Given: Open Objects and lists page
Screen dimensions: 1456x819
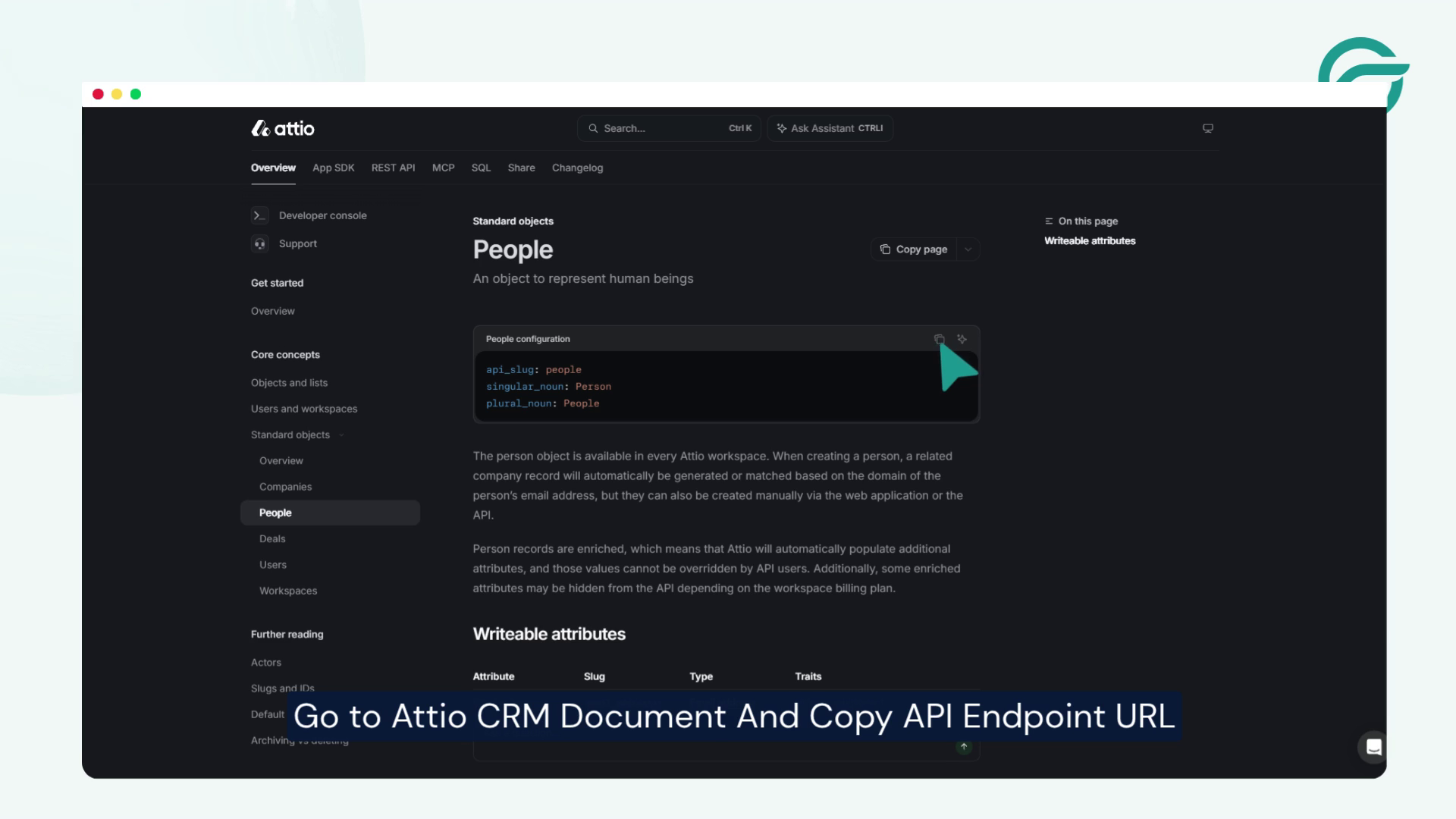Looking at the screenshot, I should click(290, 383).
